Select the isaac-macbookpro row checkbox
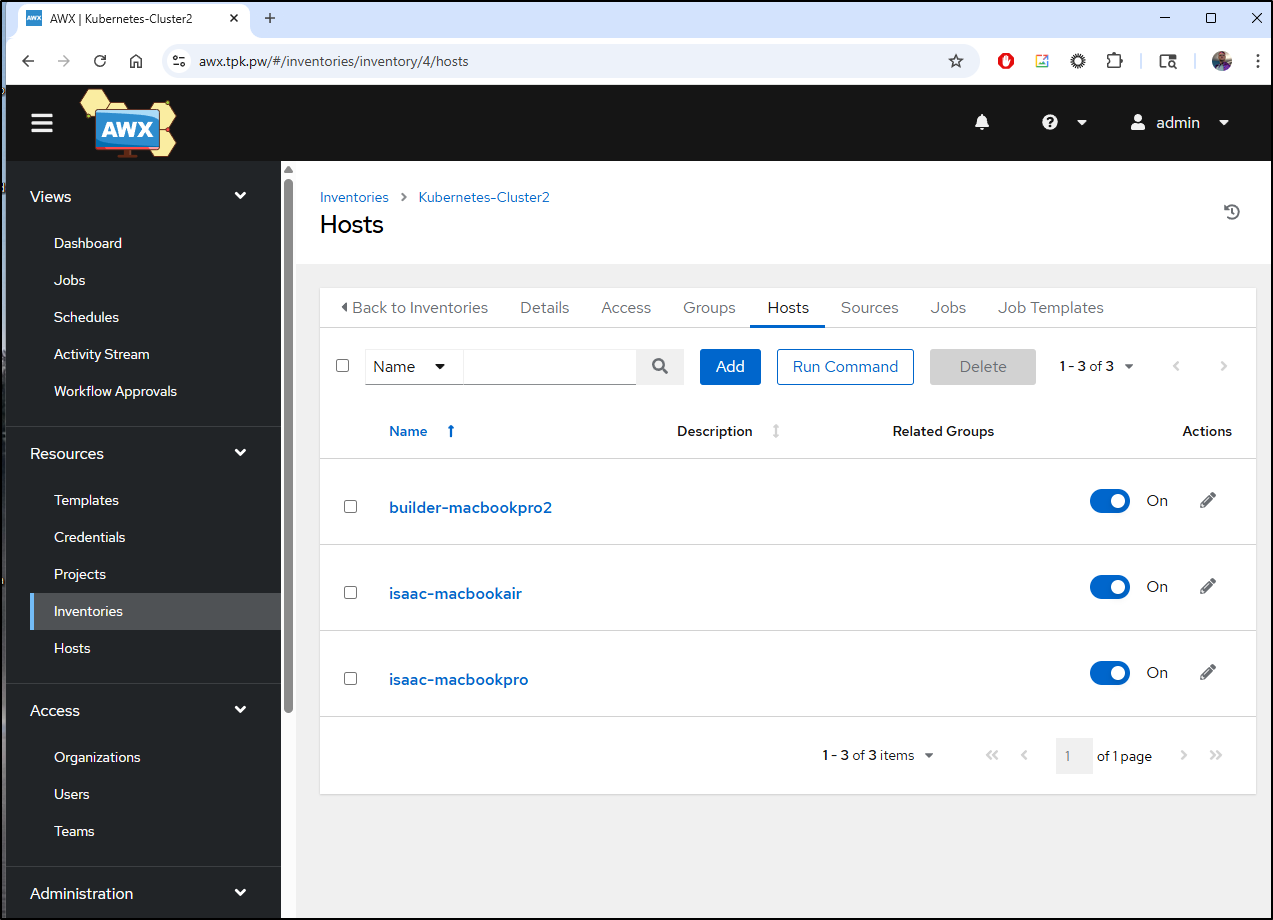 (350, 679)
